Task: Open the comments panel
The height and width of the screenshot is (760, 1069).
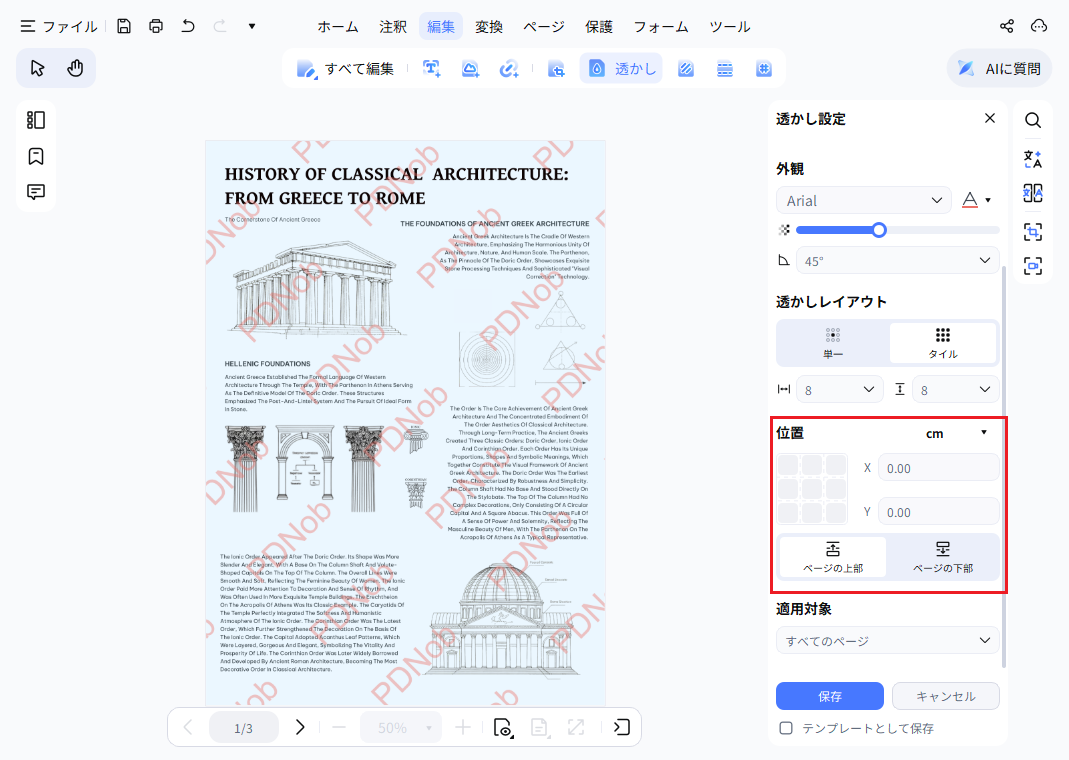Action: (35, 192)
